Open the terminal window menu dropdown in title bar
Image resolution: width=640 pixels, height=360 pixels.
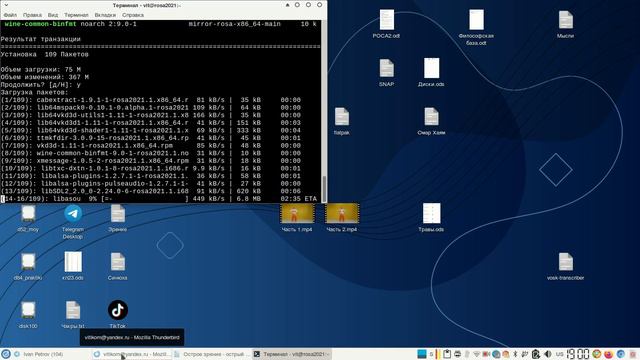(x=6, y=5)
